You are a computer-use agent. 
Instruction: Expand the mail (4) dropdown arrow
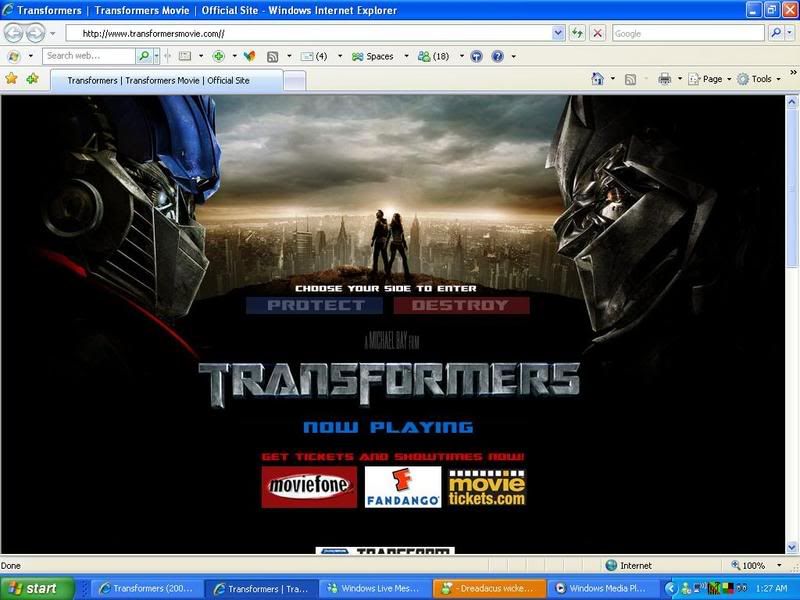click(340, 56)
